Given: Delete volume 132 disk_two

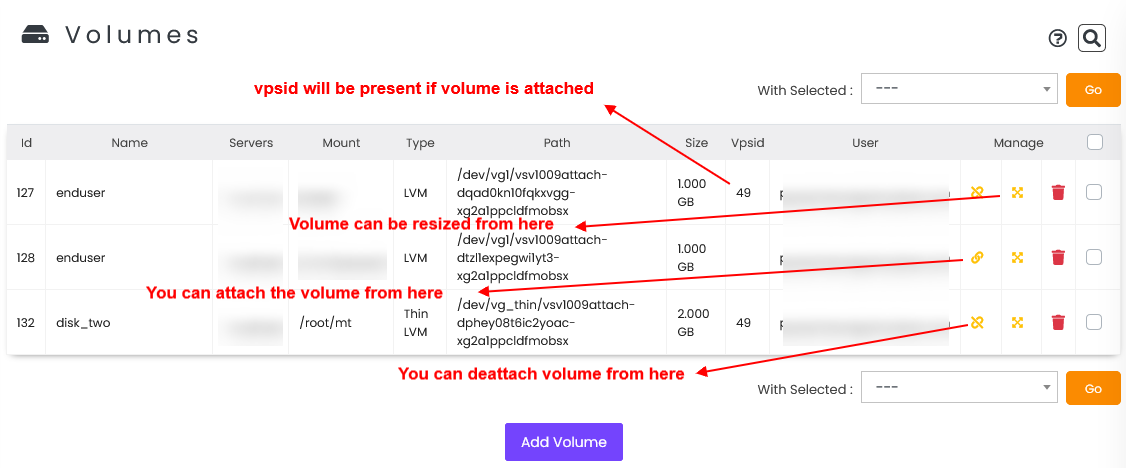Looking at the screenshot, I should tap(1057, 322).
